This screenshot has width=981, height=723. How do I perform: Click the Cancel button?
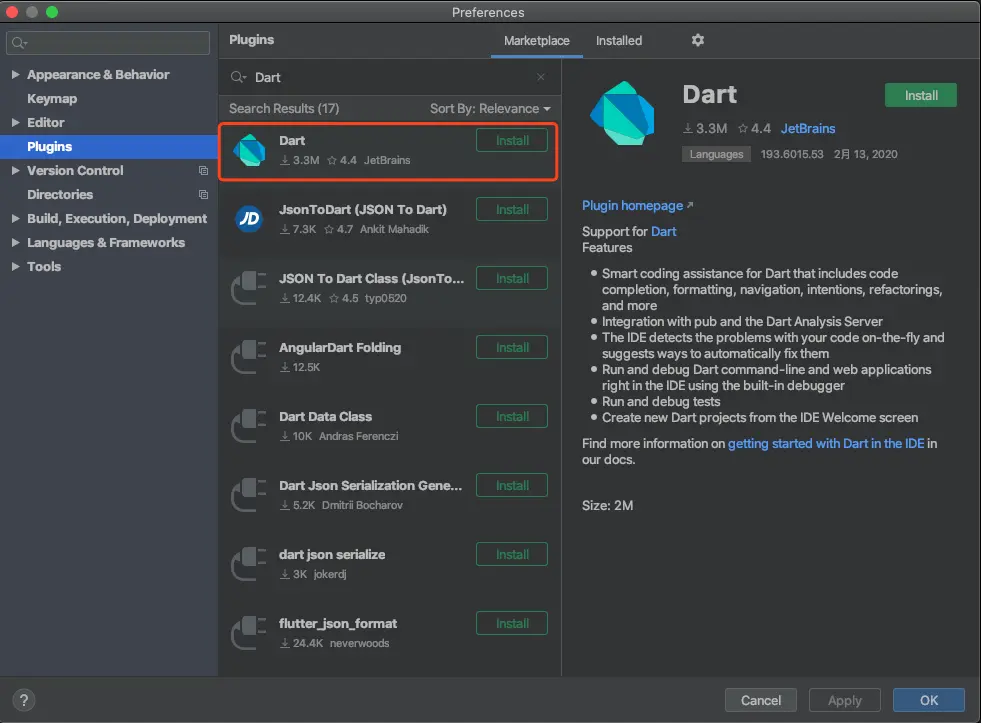[761, 700]
